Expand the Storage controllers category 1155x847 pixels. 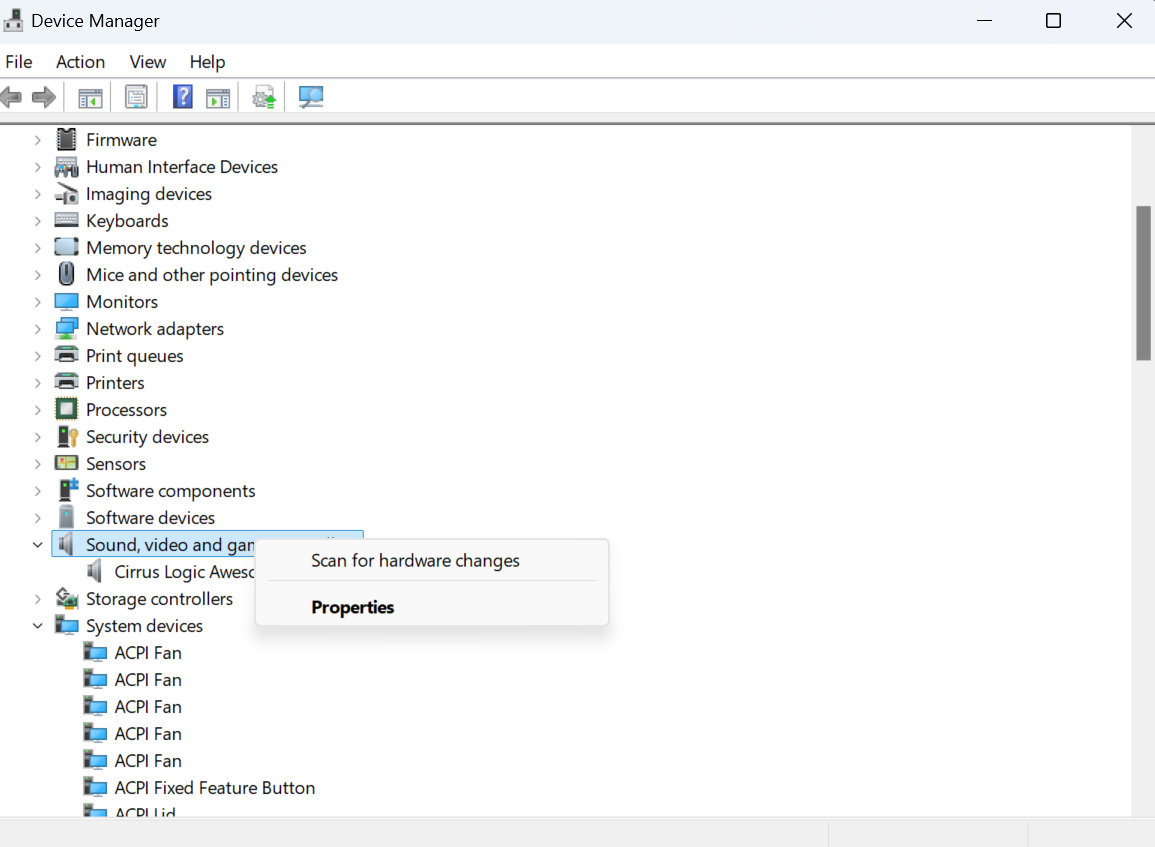click(x=38, y=598)
